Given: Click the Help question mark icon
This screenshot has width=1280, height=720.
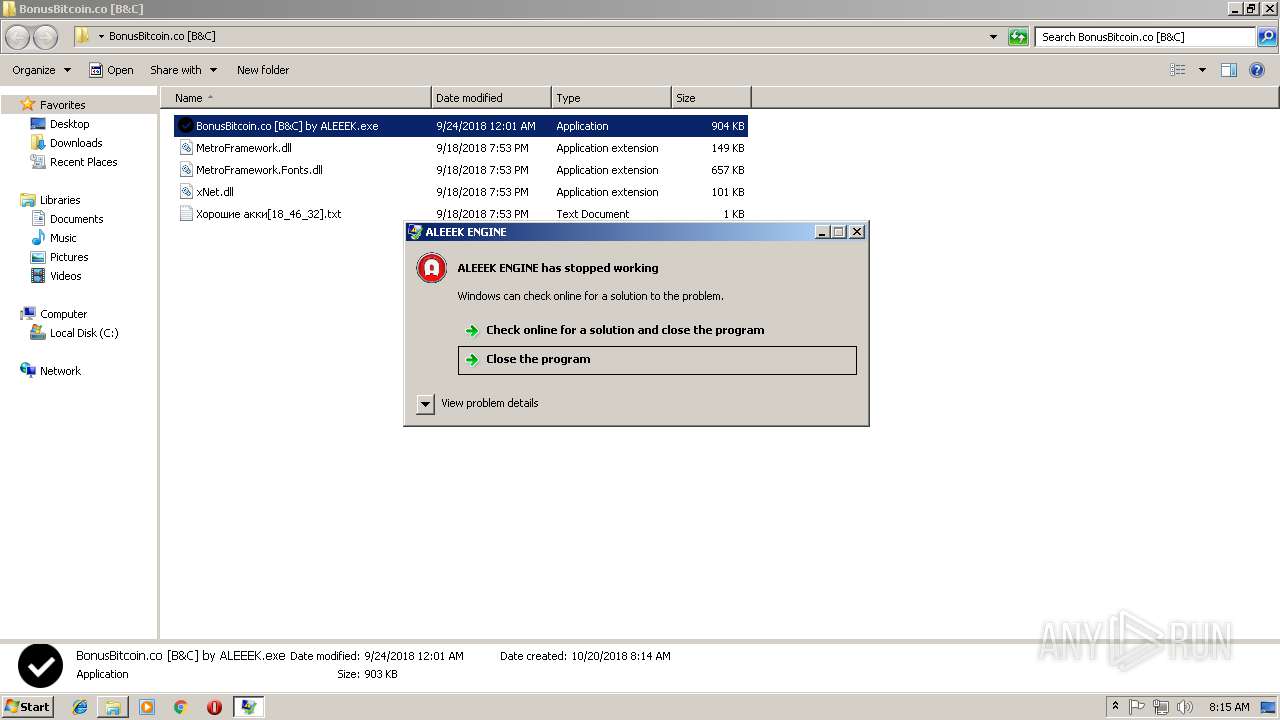Looking at the screenshot, I should 1257,70.
